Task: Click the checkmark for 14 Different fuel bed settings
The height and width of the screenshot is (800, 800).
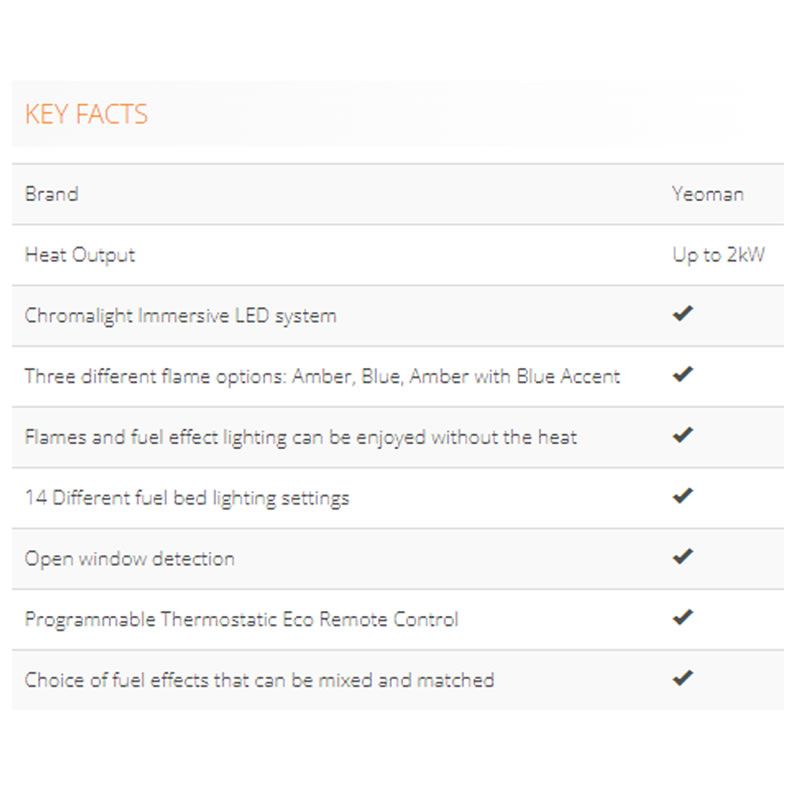Action: [683, 495]
